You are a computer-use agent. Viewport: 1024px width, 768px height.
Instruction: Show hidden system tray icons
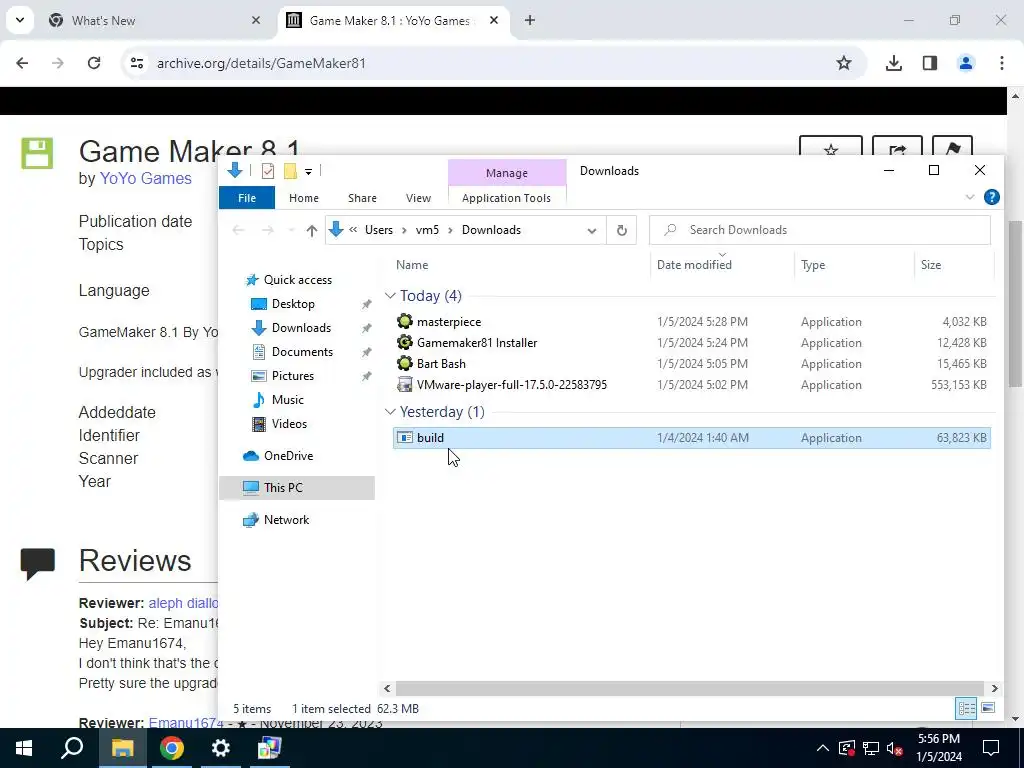tap(823, 748)
